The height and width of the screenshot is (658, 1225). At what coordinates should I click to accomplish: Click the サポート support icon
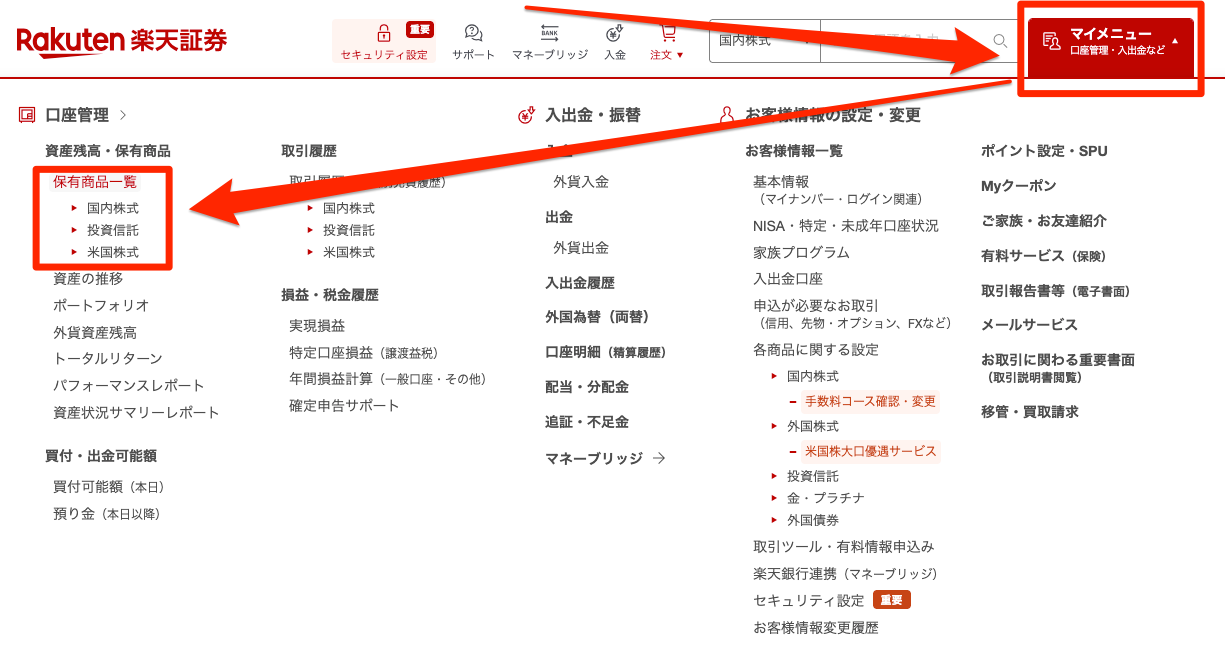471,32
